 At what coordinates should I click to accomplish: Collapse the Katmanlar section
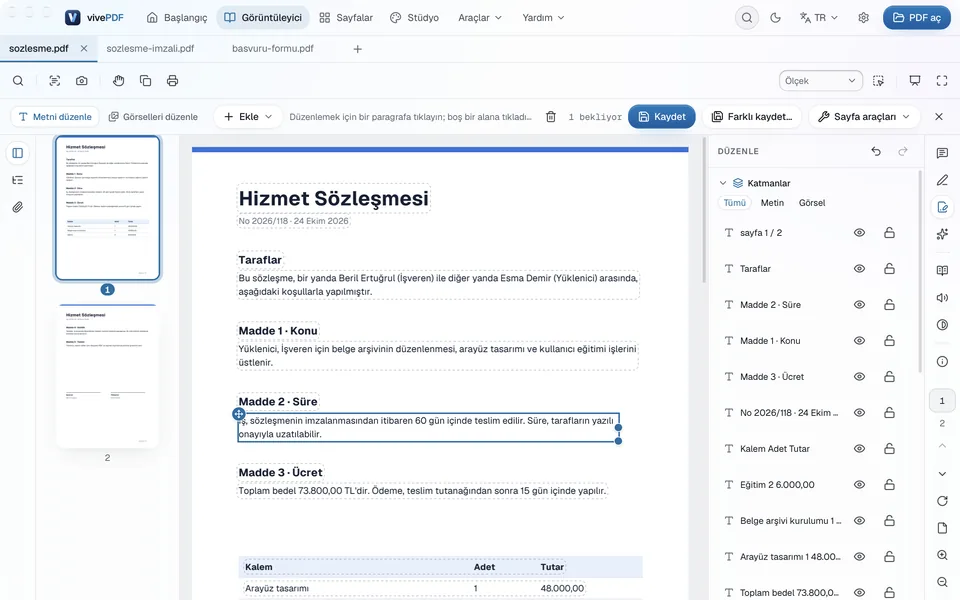coord(723,183)
